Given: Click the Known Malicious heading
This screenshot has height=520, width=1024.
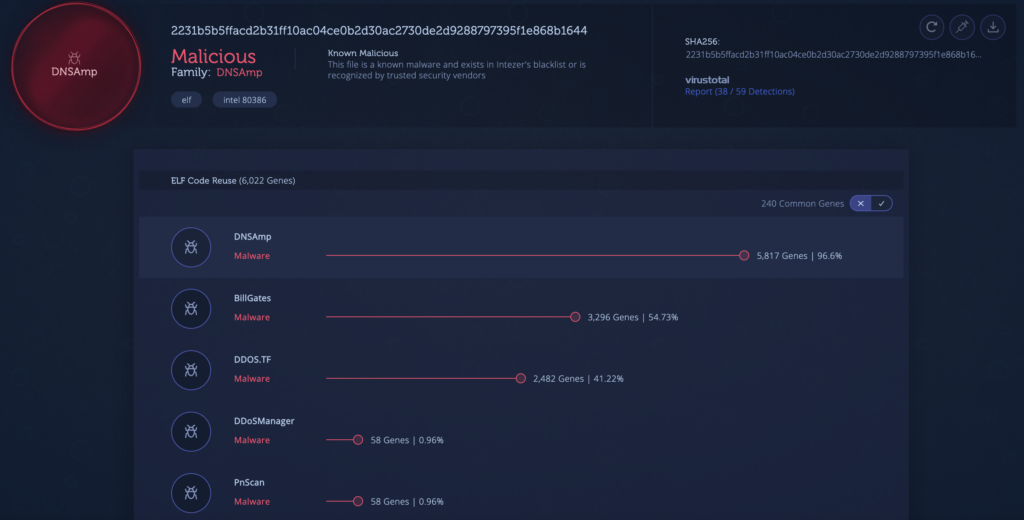Looking at the screenshot, I should [362, 53].
